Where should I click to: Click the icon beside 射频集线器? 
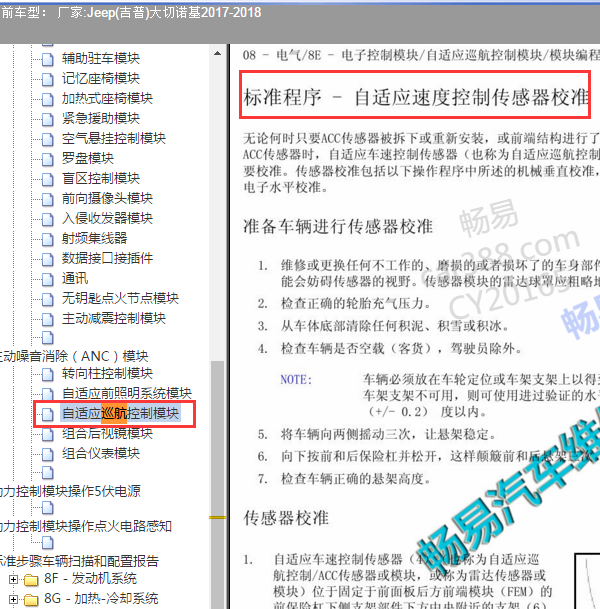tap(48, 239)
